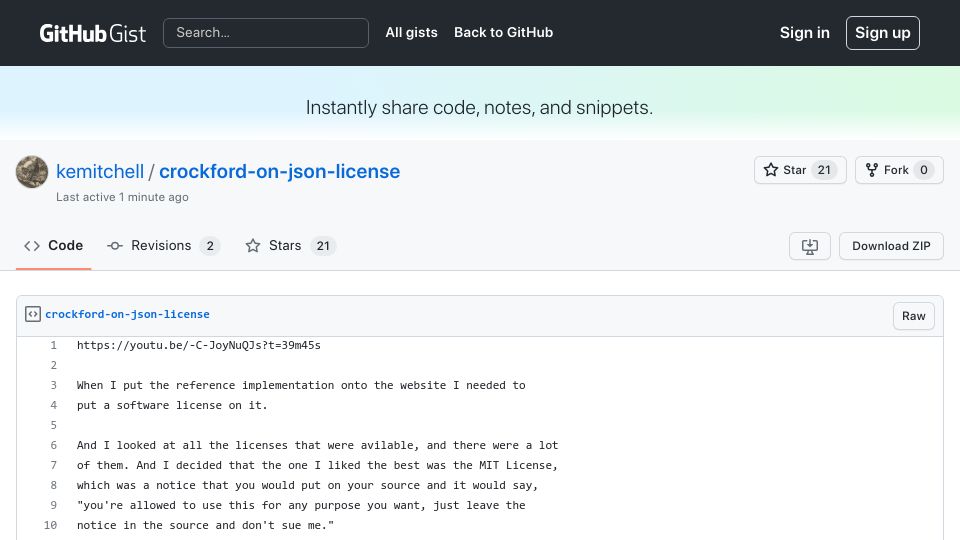Open the crockford-on-json-license file header link

click(127, 314)
